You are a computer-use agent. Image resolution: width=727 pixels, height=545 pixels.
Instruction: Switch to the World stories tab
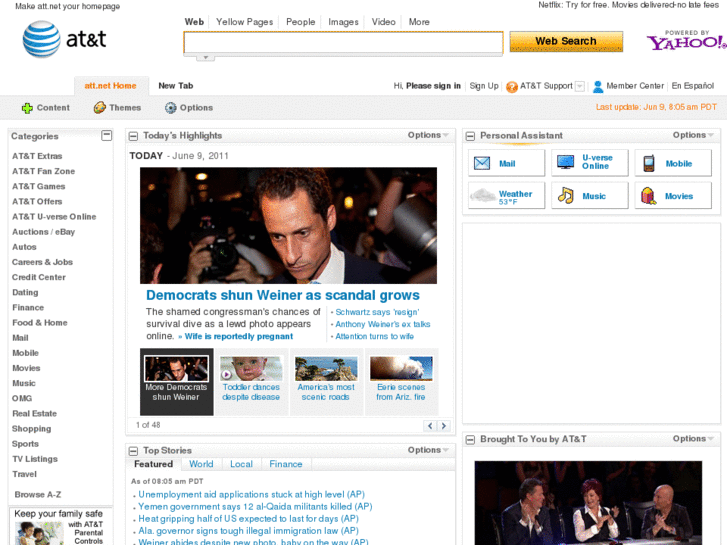point(201,464)
